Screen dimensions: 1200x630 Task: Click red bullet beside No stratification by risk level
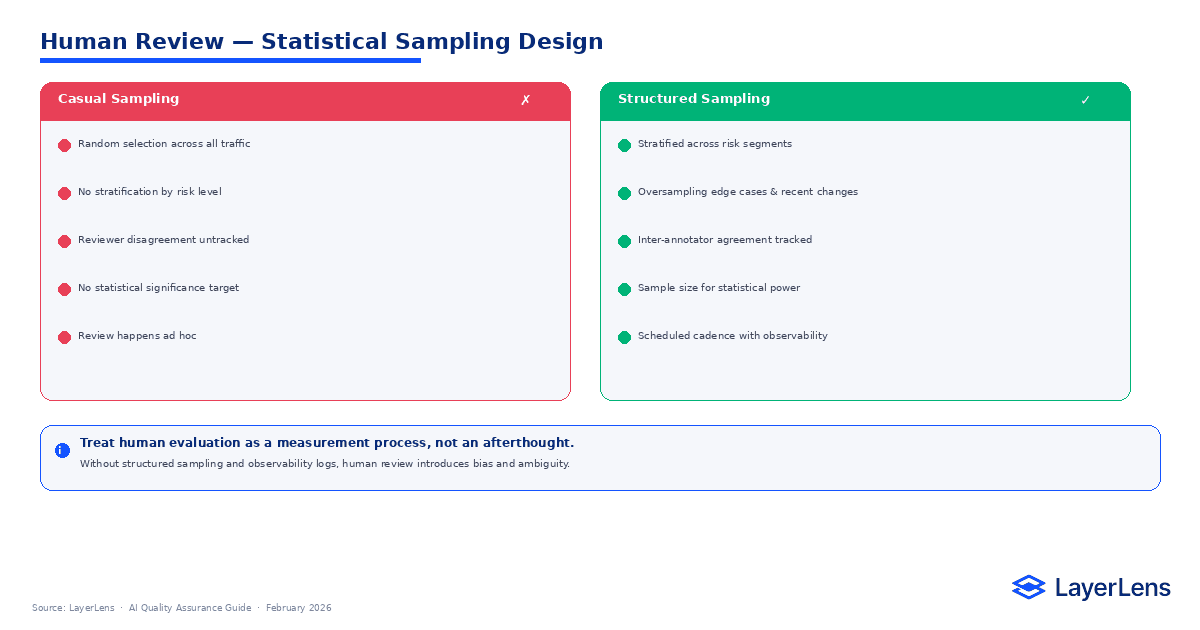[x=64, y=193]
